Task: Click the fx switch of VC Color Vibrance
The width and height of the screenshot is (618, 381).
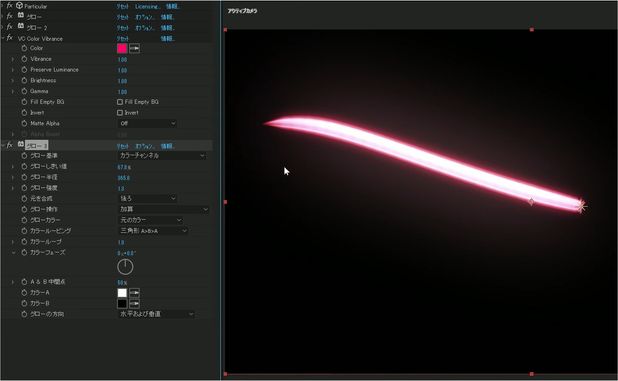Action: [x=9, y=38]
